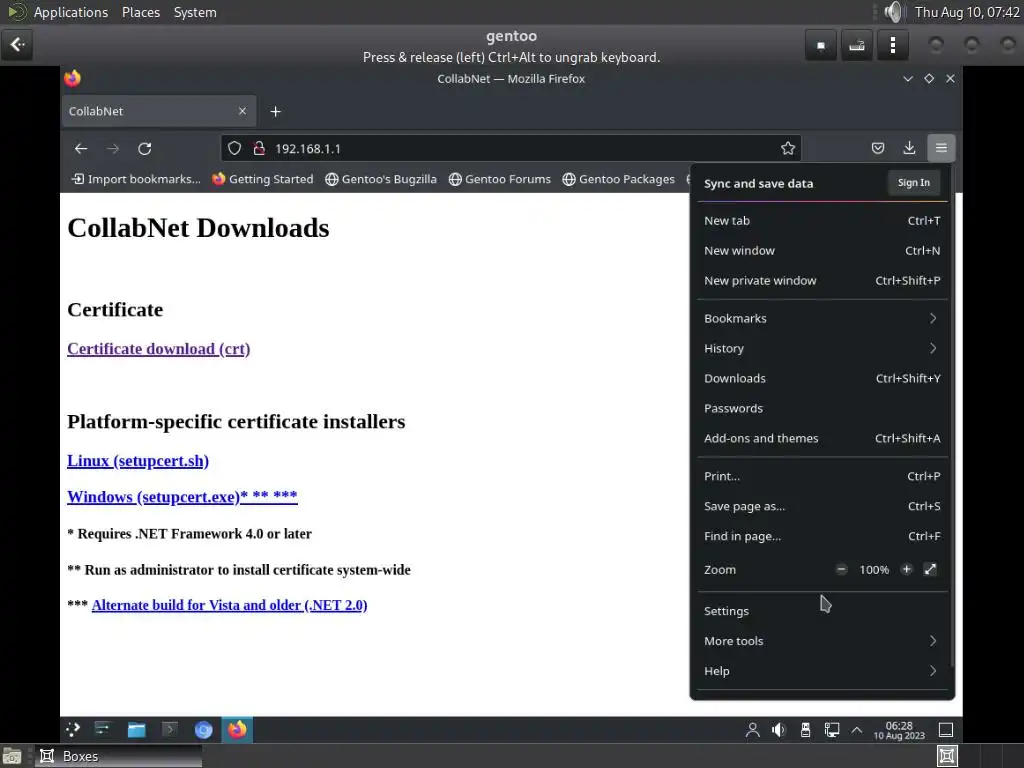Viewport: 1024px width, 768px height.
Task: Select Print... menu entry
Action: pyautogui.click(x=822, y=477)
